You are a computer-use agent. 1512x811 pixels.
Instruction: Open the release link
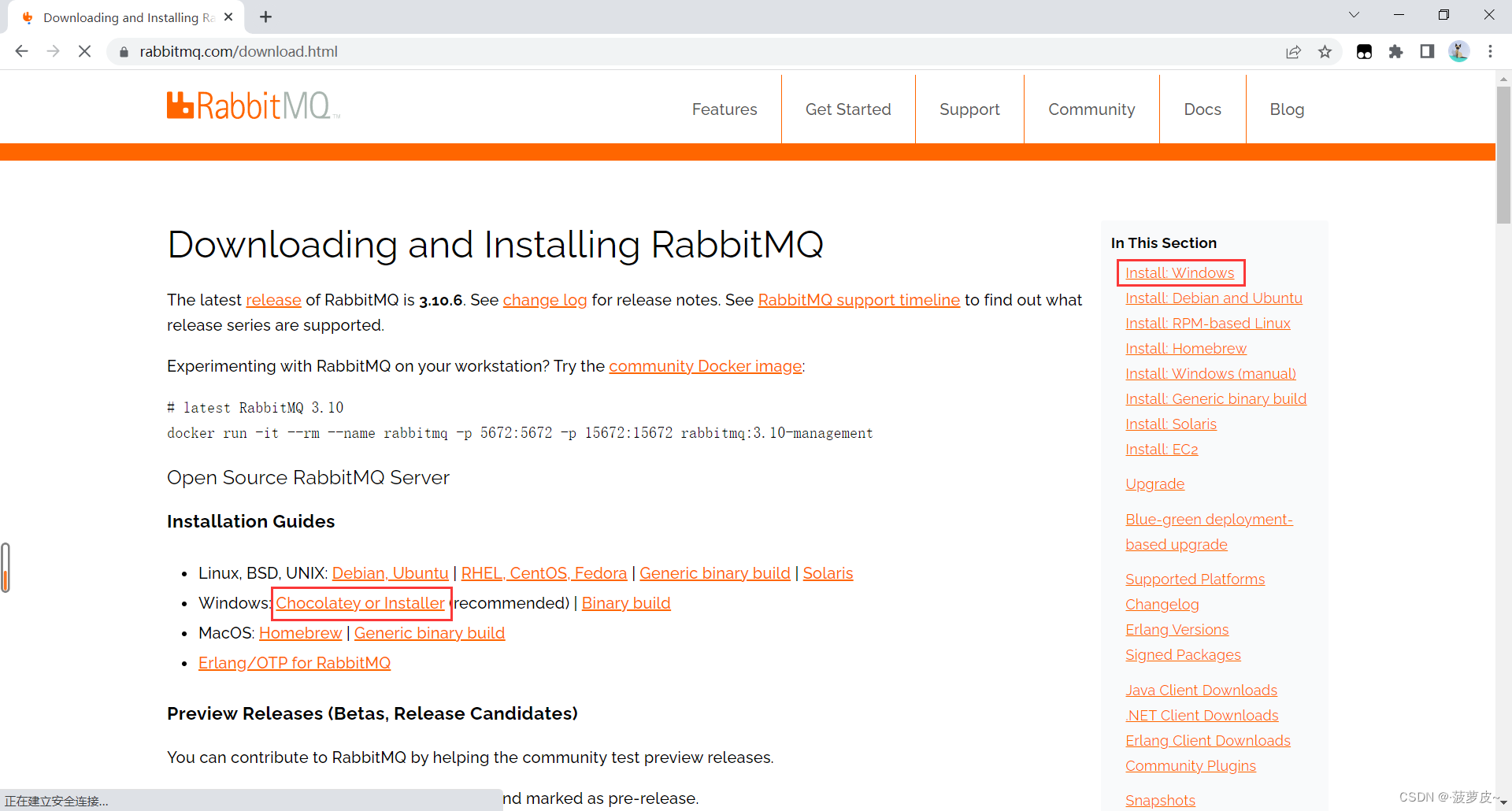tap(273, 300)
